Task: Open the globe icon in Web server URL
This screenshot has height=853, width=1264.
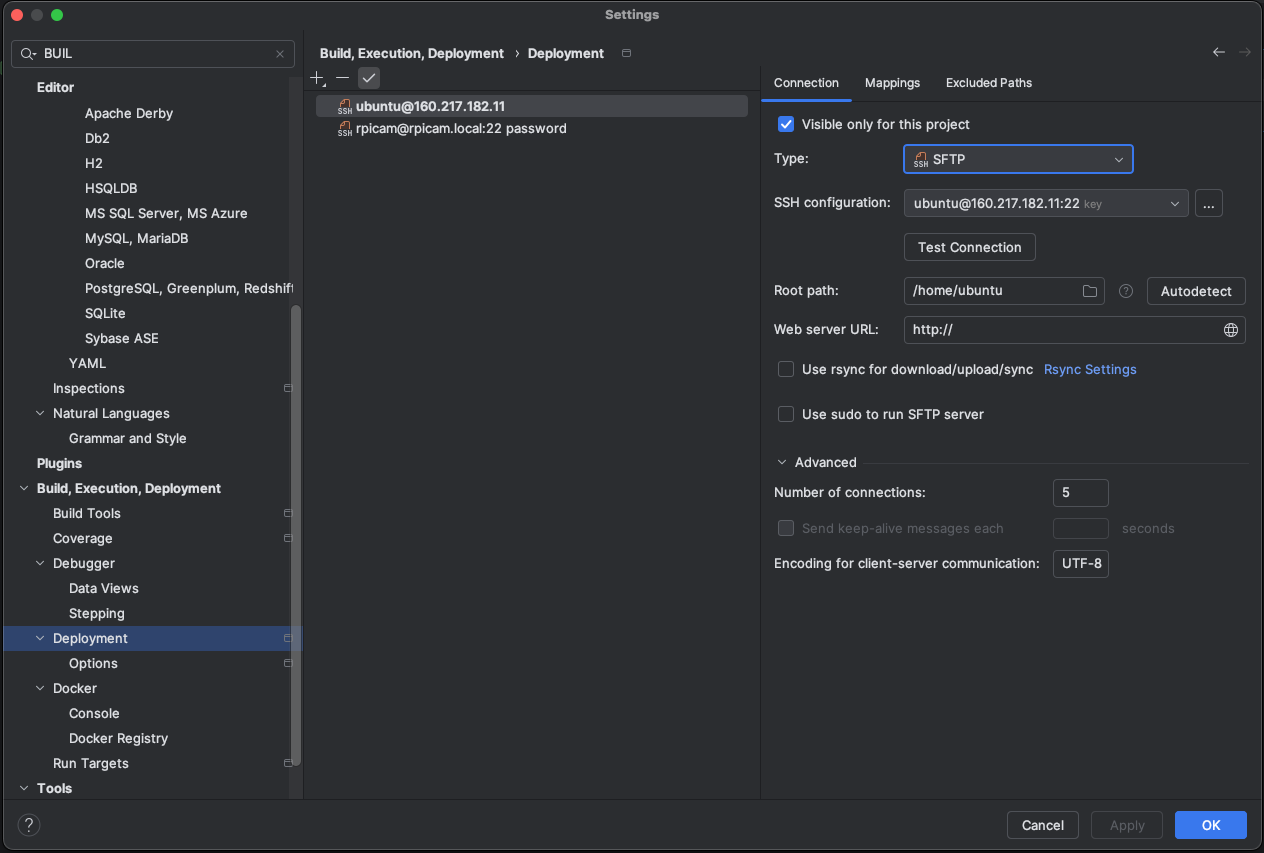Action: pyautogui.click(x=1231, y=330)
